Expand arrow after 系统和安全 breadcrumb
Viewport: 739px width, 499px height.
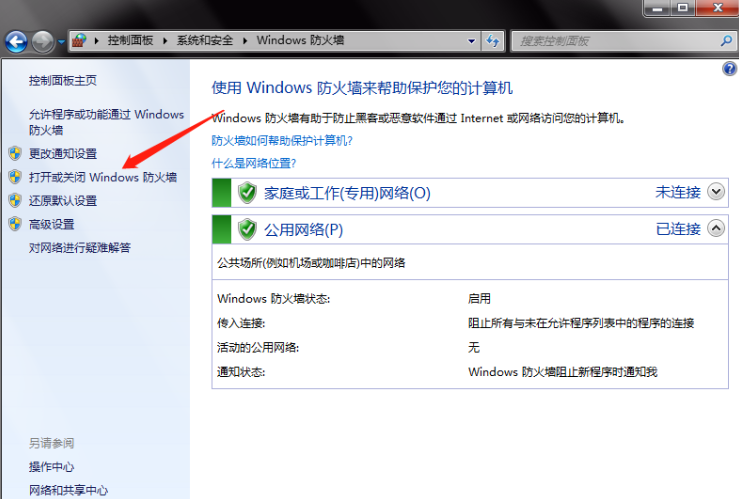point(245,41)
